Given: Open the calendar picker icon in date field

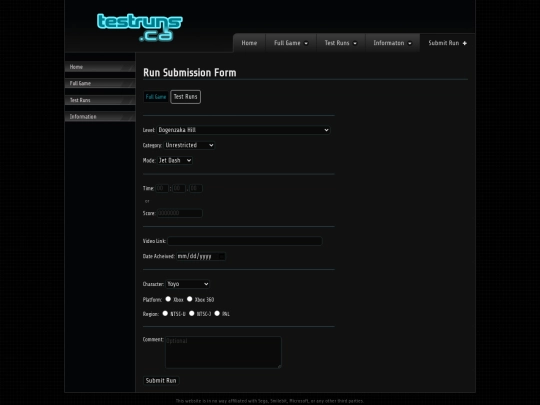Looking at the screenshot, I should (221, 256).
